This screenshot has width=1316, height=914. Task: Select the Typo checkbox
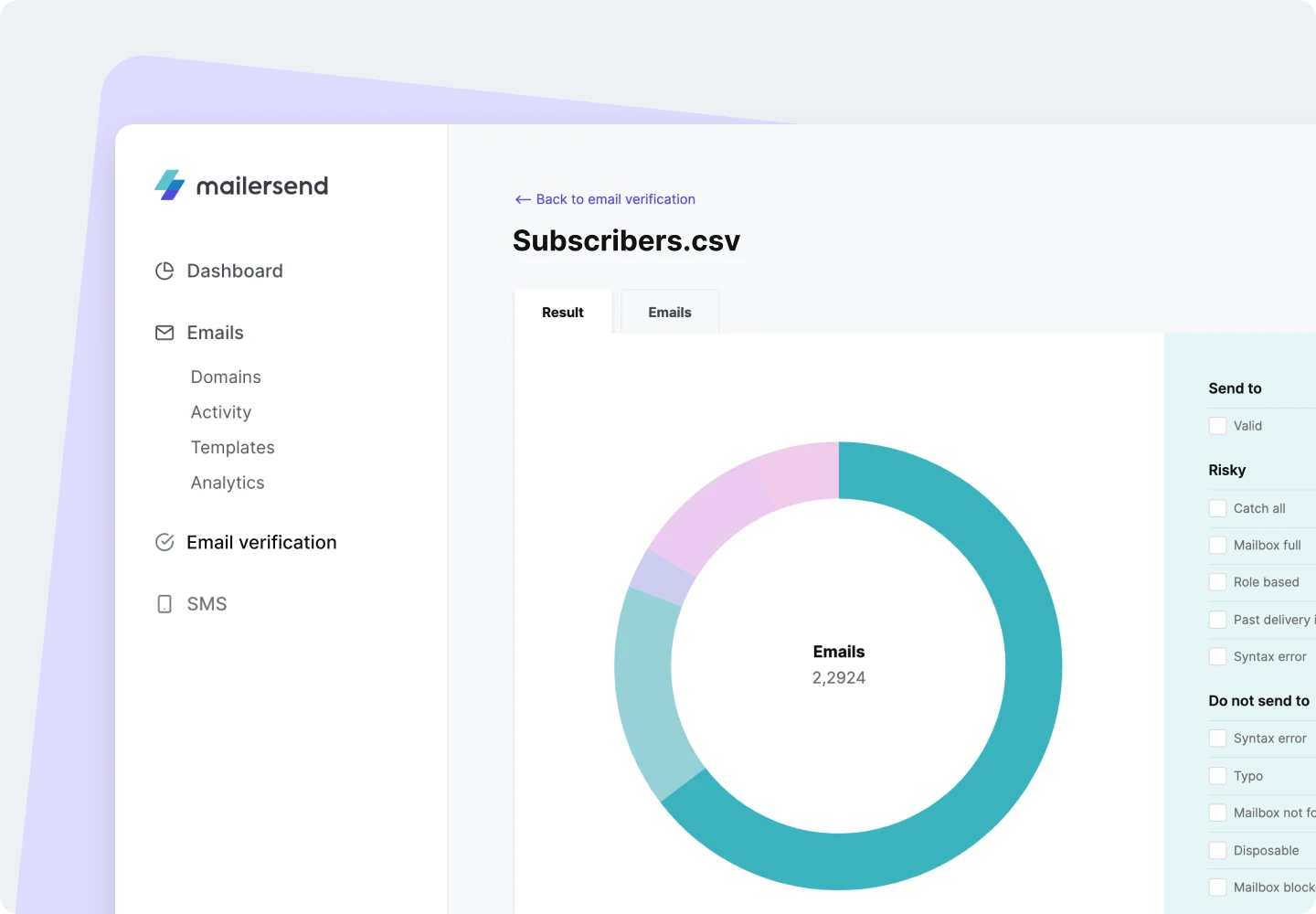click(x=1217, y=776)
